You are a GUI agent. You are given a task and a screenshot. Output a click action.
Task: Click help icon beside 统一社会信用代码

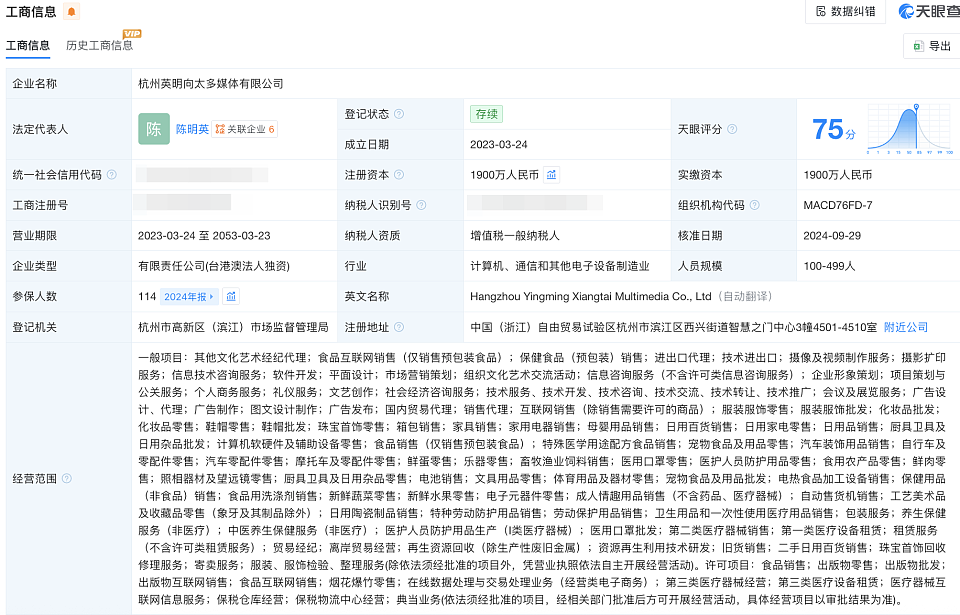(x=111, y=175)
